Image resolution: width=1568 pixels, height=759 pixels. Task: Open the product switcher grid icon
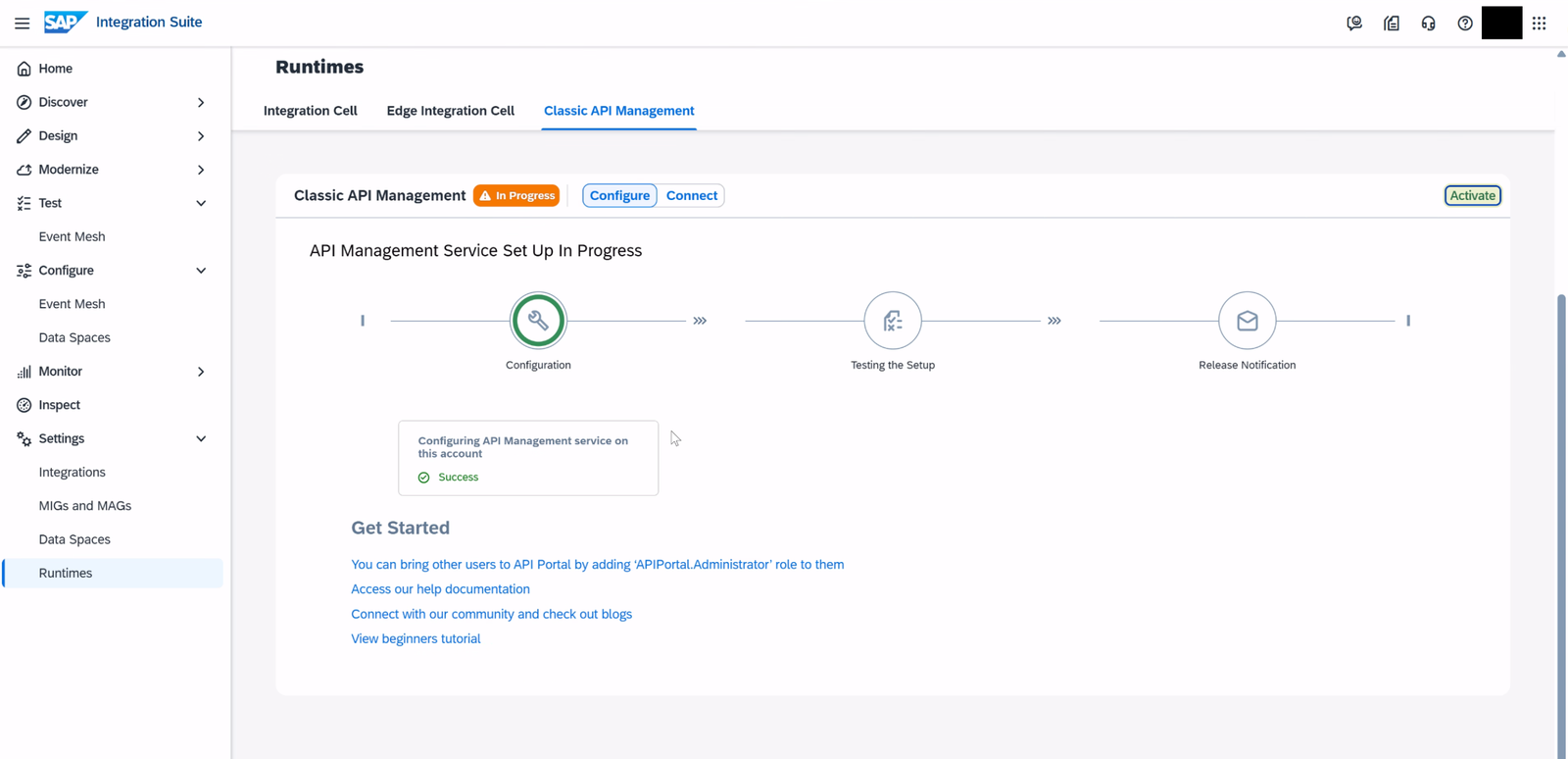pyautogui.click(x=1539, y=24)
